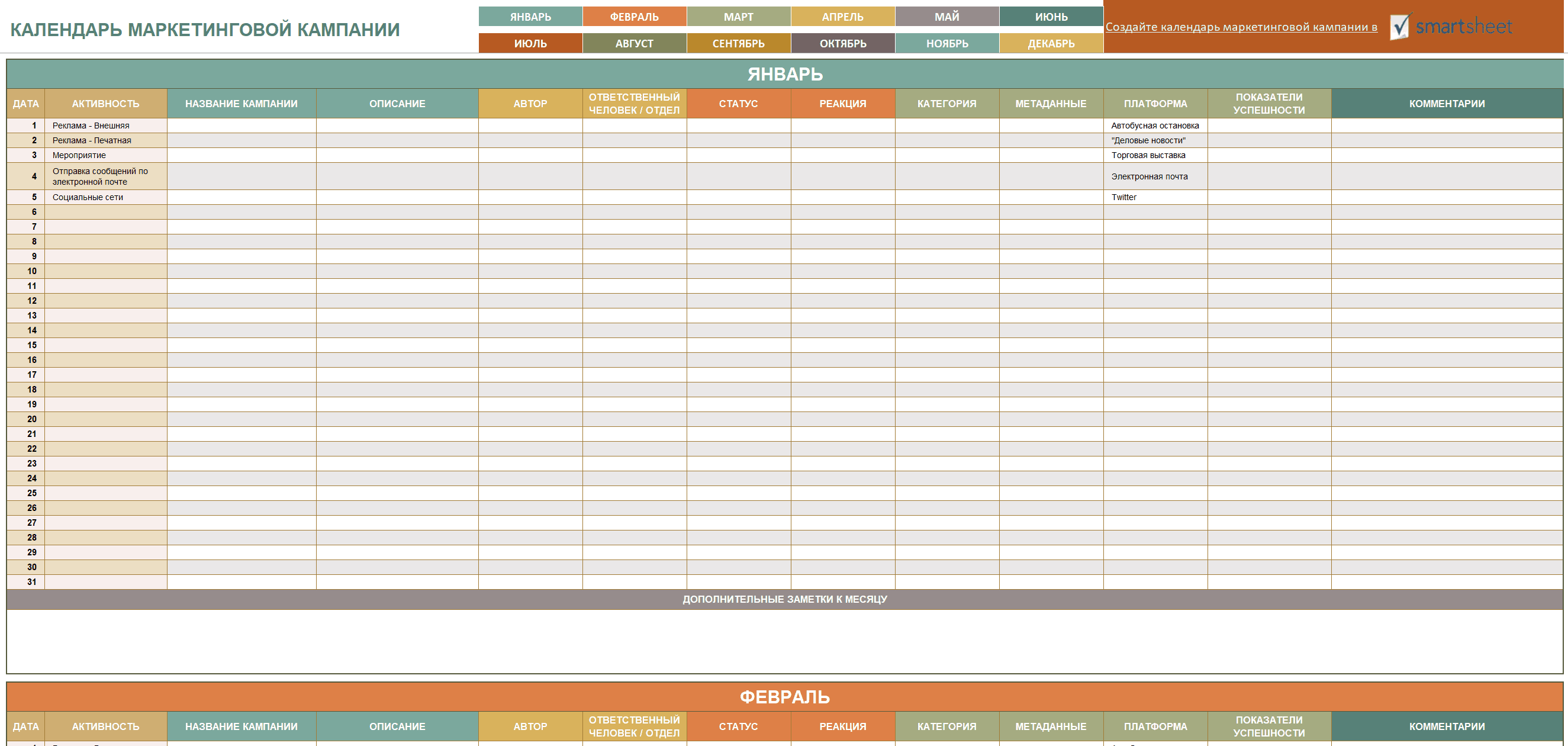This screenshot has height=746, width=1568.
Task: Go to НОЯБРЬ month button
Action: pos(946,43)
